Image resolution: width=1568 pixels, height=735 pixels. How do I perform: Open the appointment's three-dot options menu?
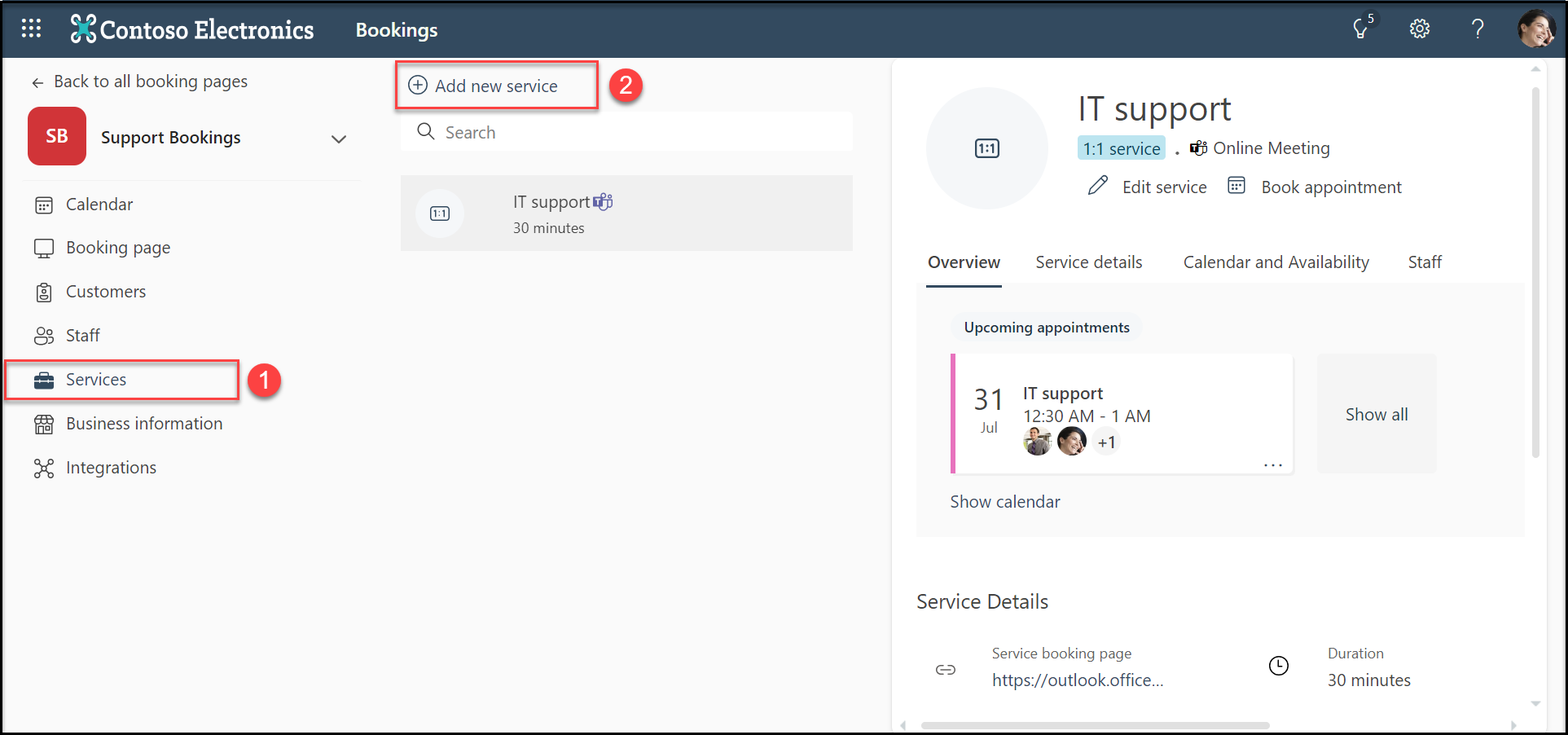pos(1272,464)
